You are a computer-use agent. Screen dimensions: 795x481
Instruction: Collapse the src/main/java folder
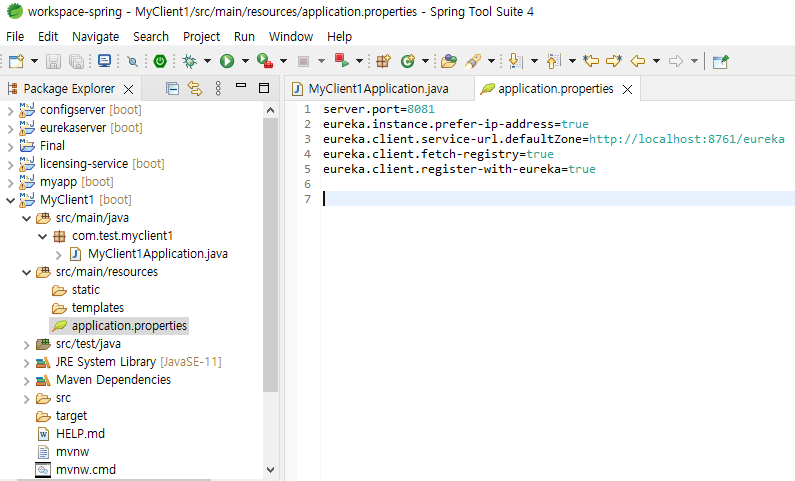click(x=26, y=218)
